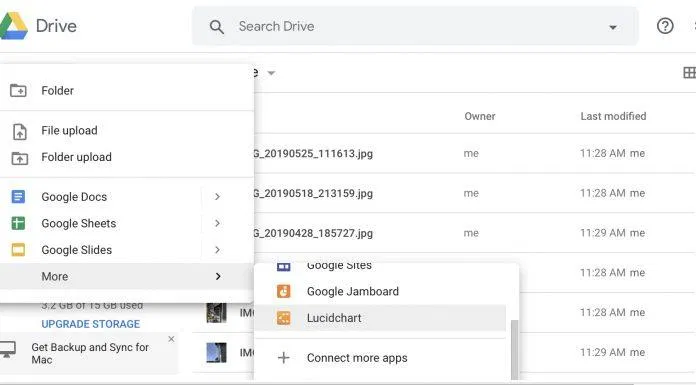Viewport: 696px width, 385px height.
Task: Open the My Drive dropdown arrow
Action: tap(271, 73)
